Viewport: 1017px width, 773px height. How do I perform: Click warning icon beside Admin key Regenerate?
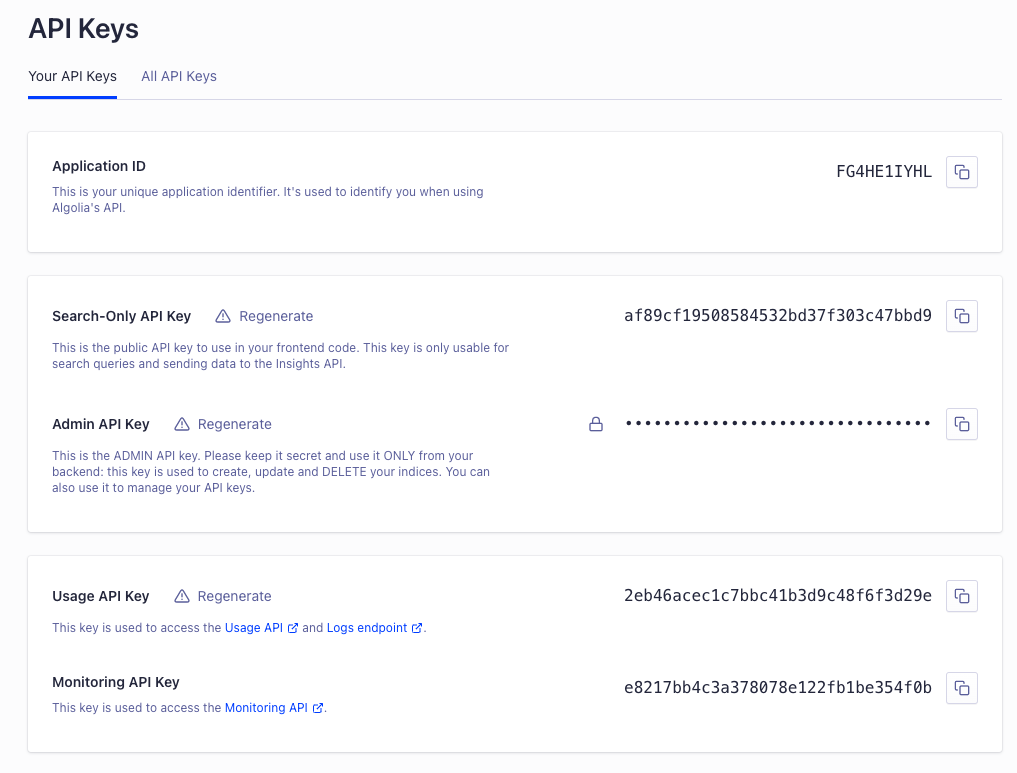tap(182, 424)
